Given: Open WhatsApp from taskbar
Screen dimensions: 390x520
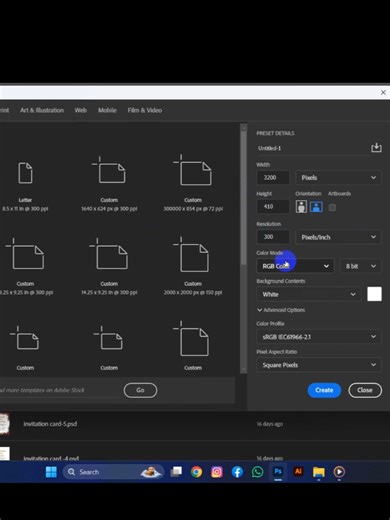Looking at the screenshot, I should [x=257, y=472].
